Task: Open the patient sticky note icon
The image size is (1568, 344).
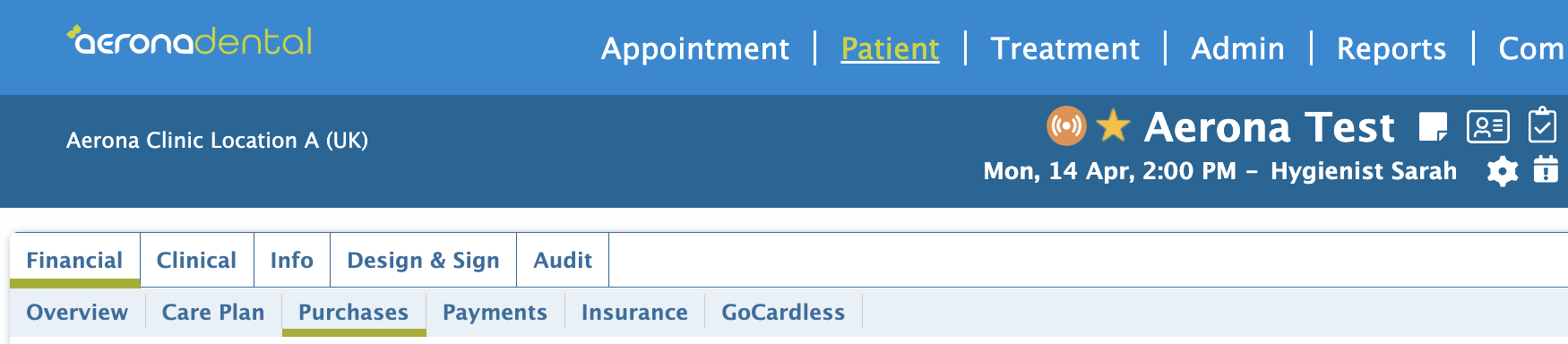Action: (1434, 127)
